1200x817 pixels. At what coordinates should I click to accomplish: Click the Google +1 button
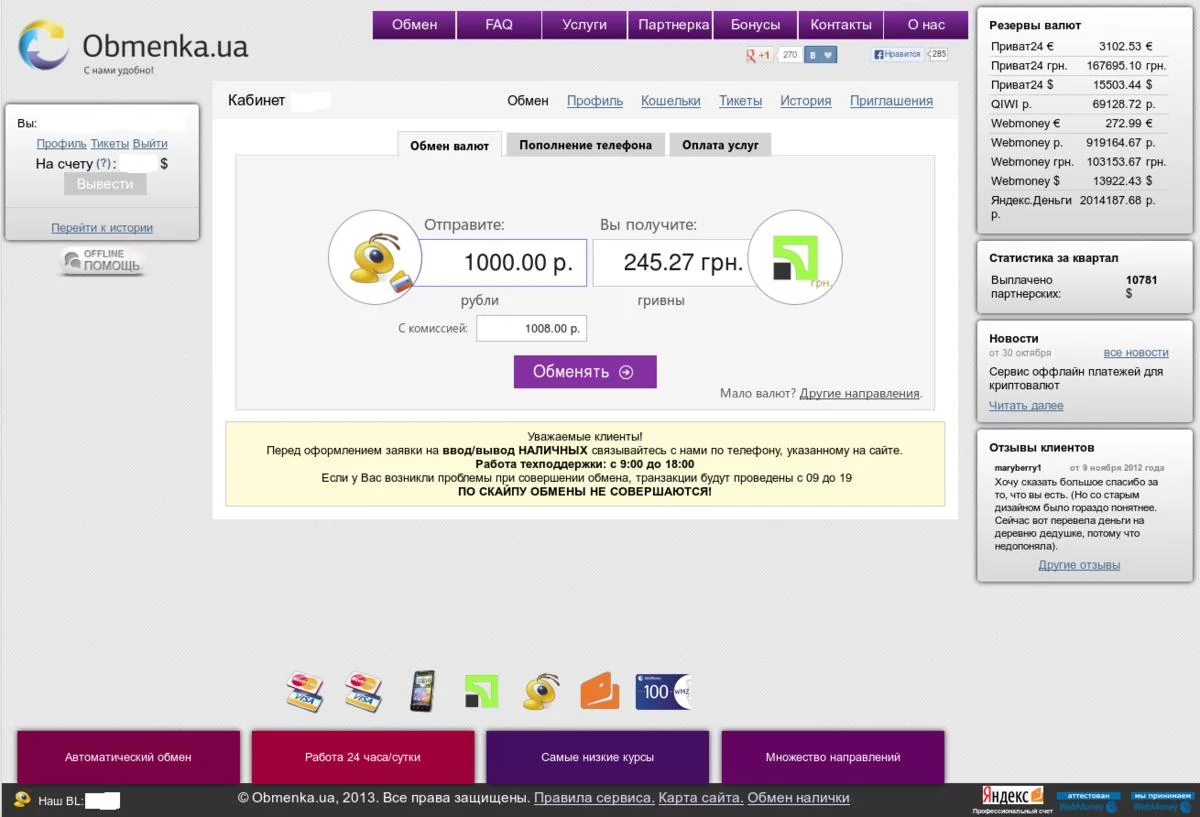759,55
